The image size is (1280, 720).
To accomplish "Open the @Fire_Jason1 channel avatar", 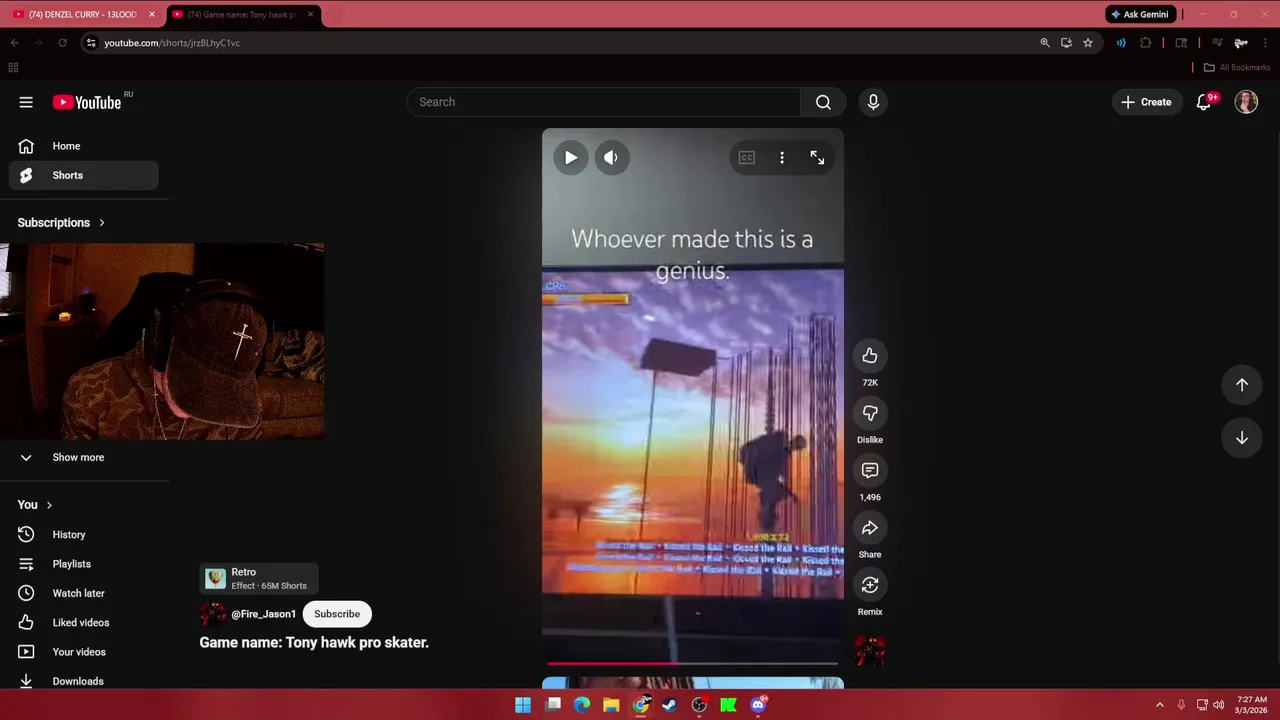I will [213, 614].
